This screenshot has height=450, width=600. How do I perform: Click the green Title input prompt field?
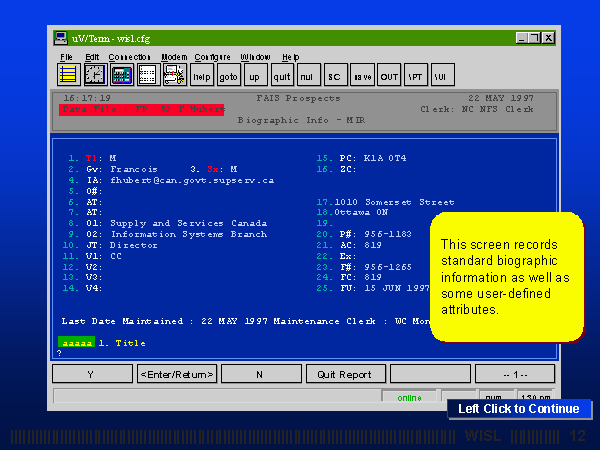[76, 343]
